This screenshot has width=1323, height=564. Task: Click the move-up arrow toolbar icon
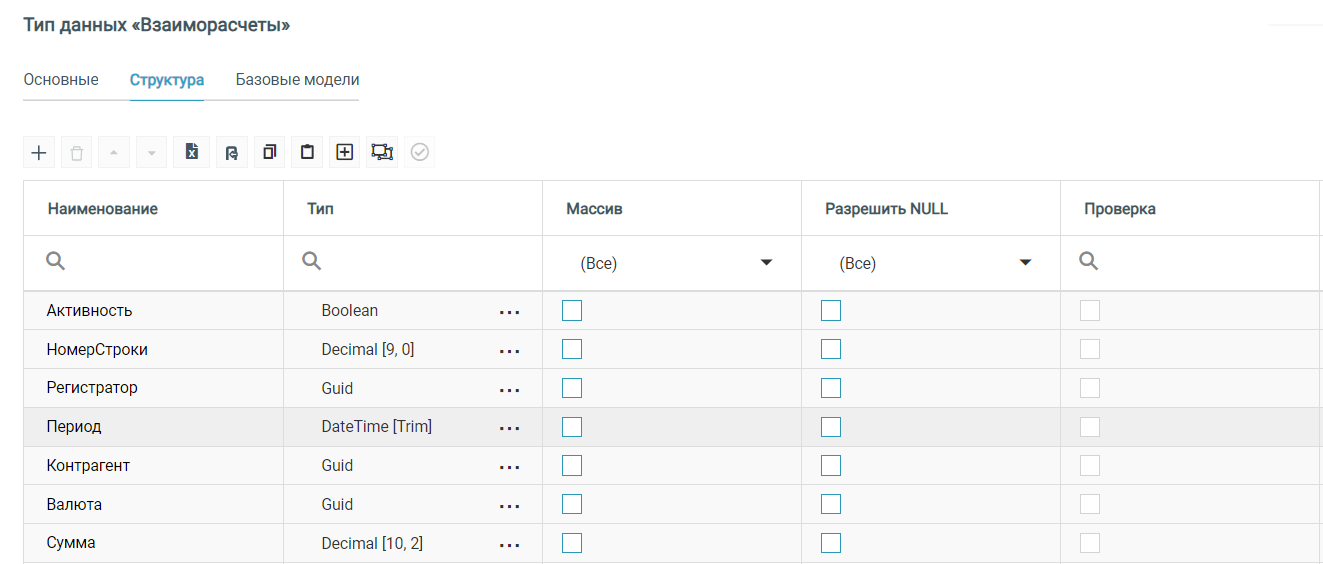click(x=114, y=152)
